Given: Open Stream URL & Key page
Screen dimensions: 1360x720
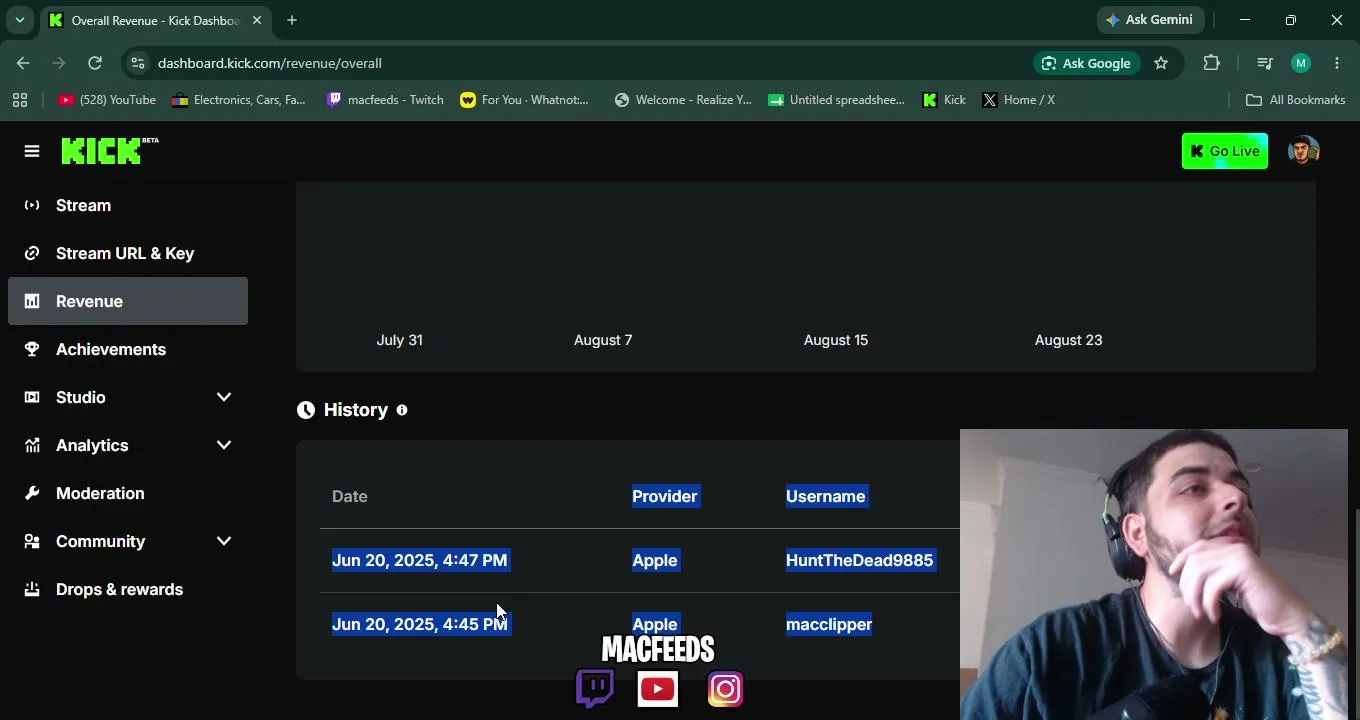Looking at the screenshot, I should pyautogui.click(x=128, y=253).
